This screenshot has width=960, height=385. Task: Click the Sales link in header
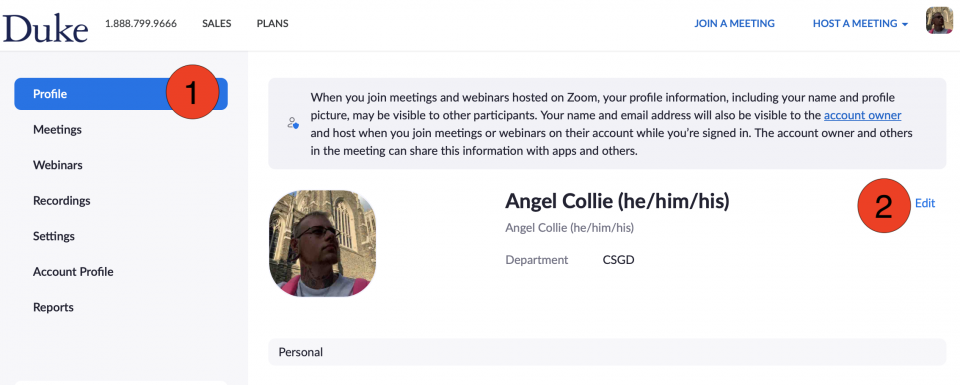coord(217,24)
